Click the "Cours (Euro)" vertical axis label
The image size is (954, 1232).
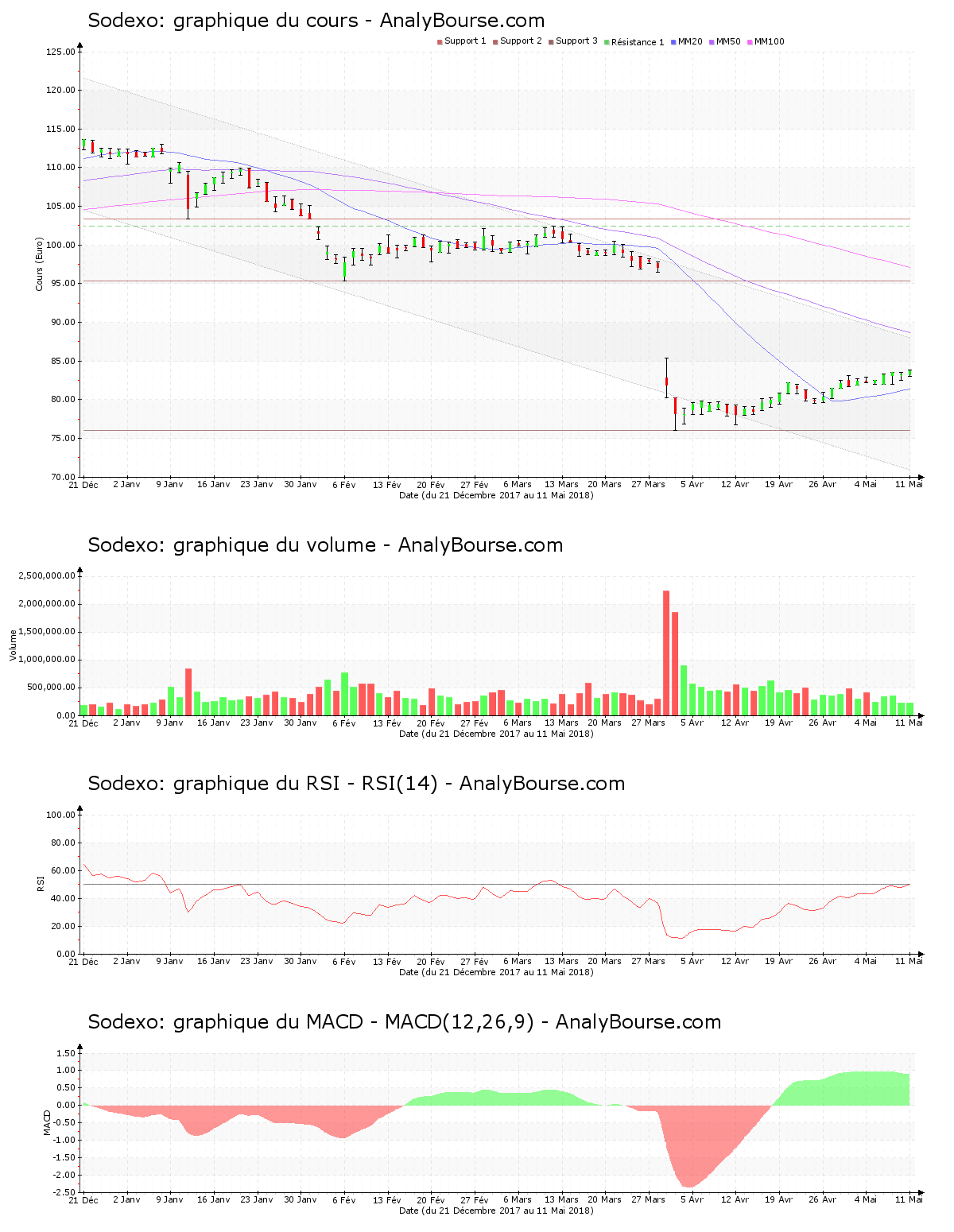(39, 264)
